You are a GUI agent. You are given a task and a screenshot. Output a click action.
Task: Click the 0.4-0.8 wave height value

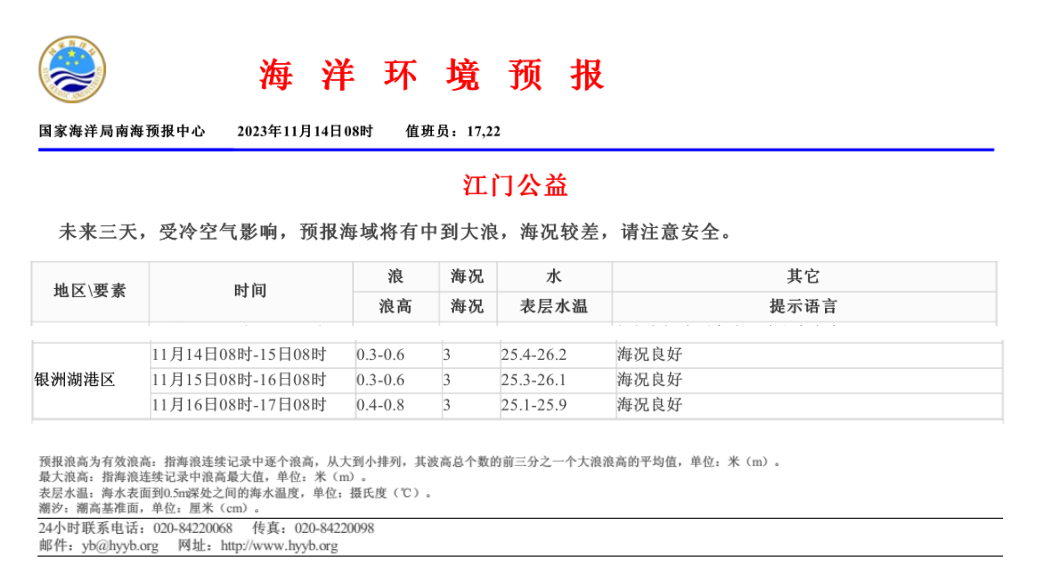pos(381,405)
